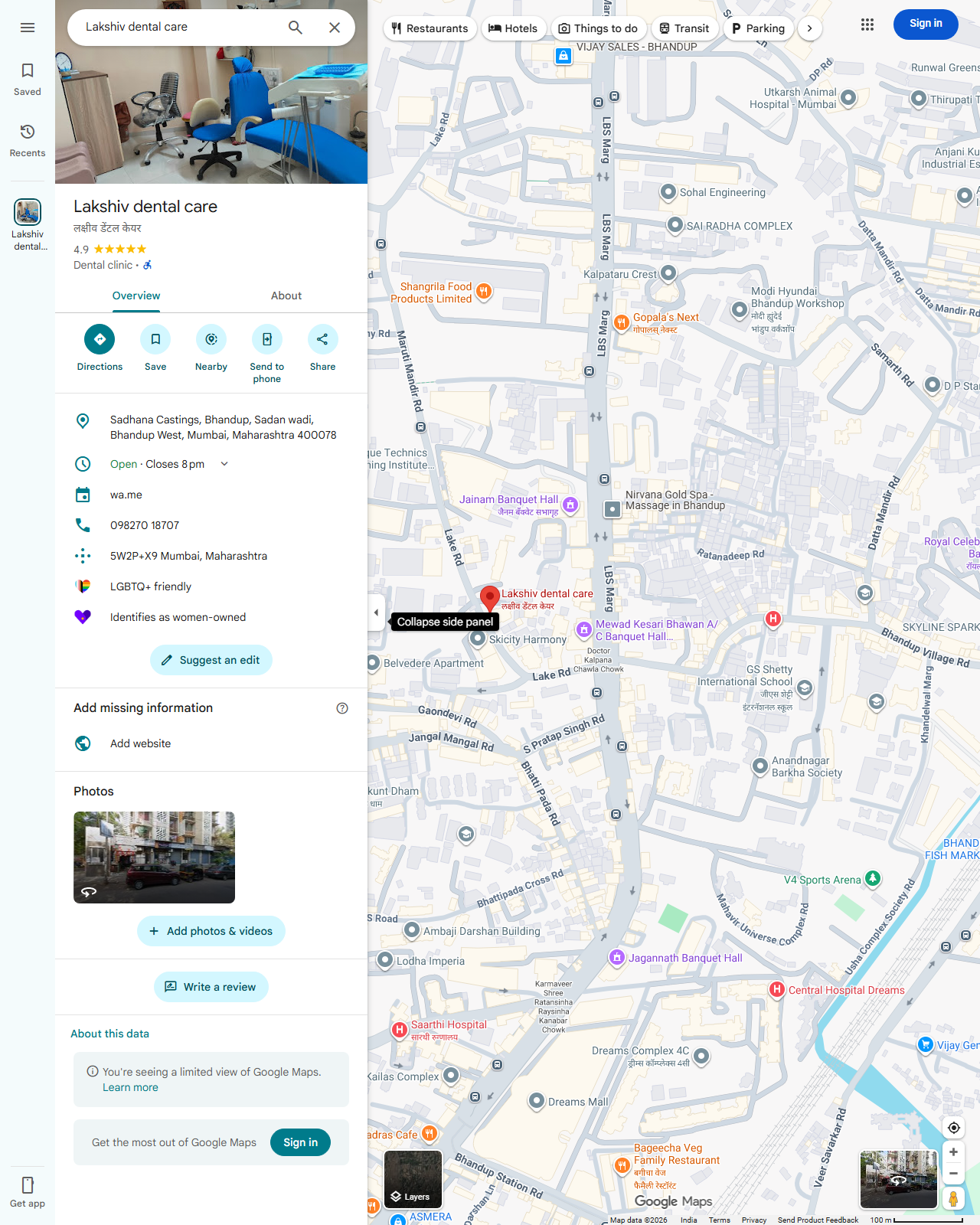Switch to the Overview tab

tap(136, 296)
